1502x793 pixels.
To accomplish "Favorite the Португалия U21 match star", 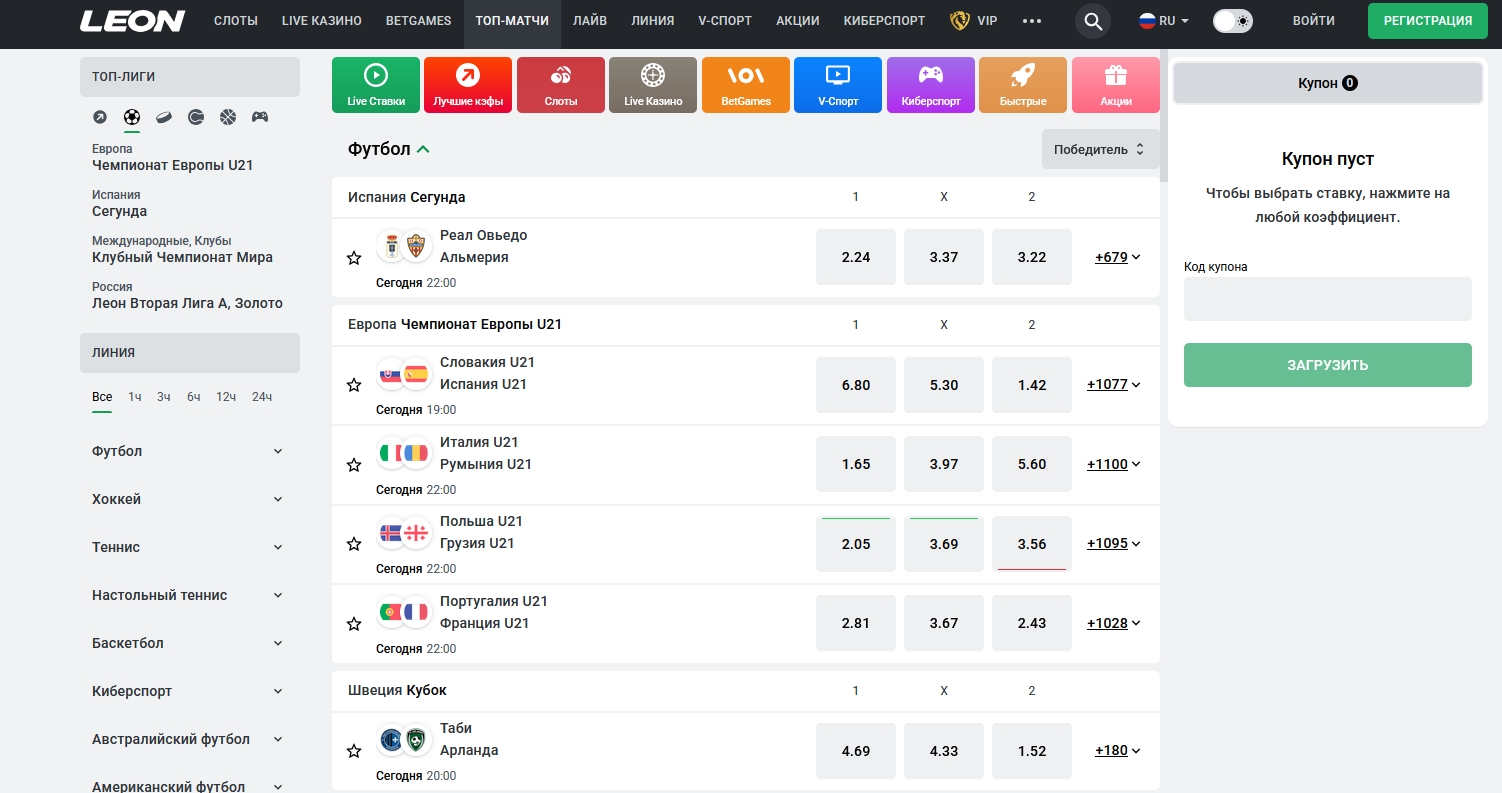I will click(354, 624).
